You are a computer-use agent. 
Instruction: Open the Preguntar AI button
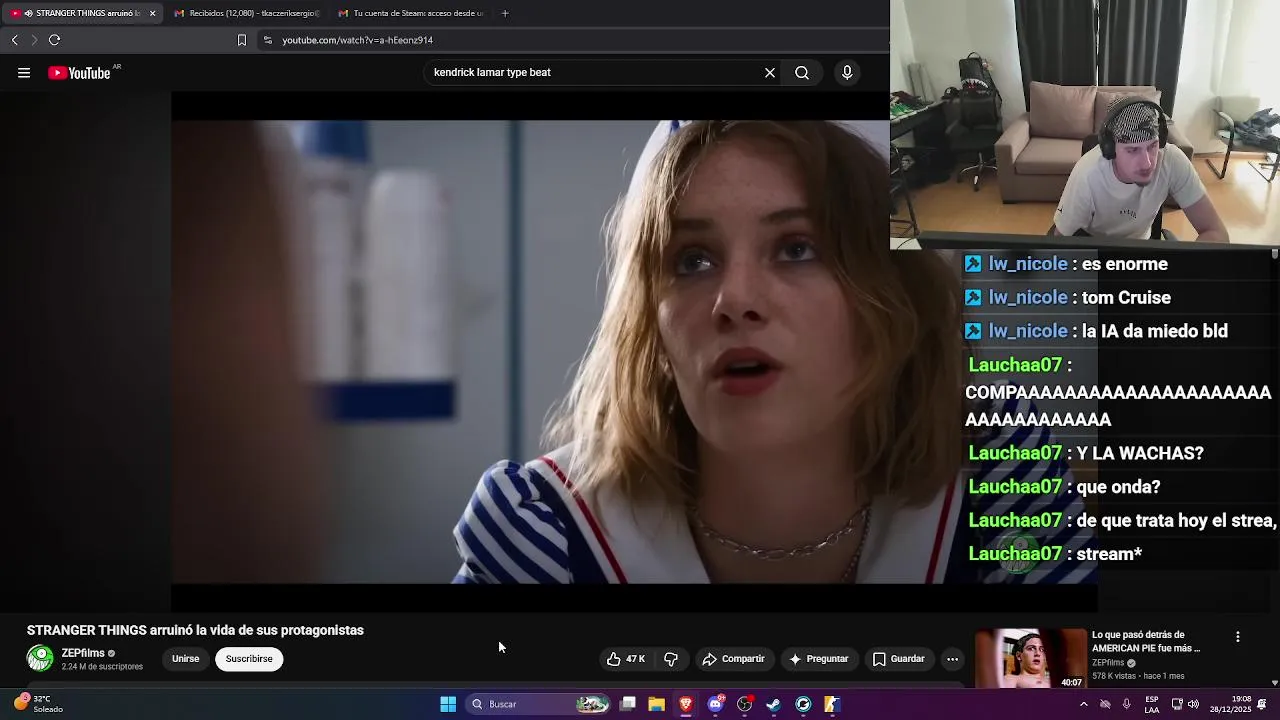[818, 659]
